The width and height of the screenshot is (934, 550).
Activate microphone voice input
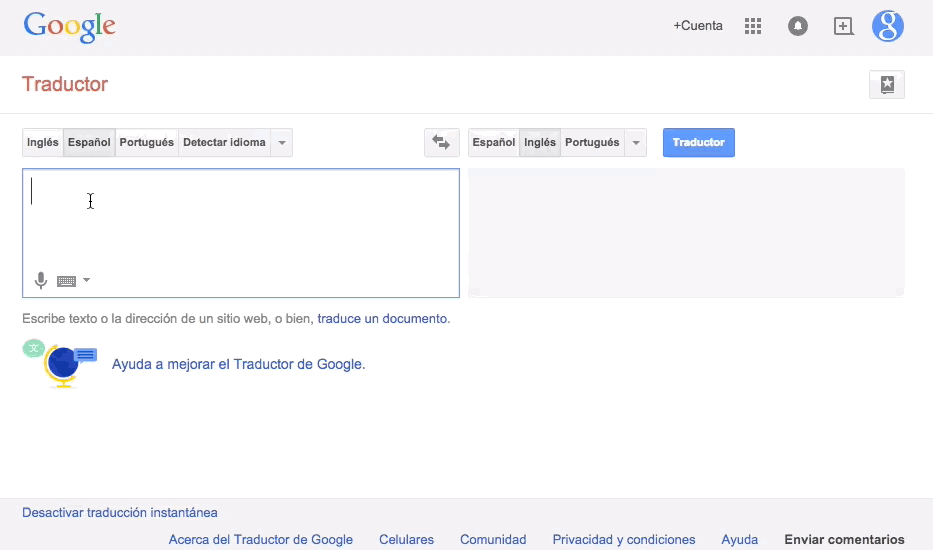coord(41,280)
